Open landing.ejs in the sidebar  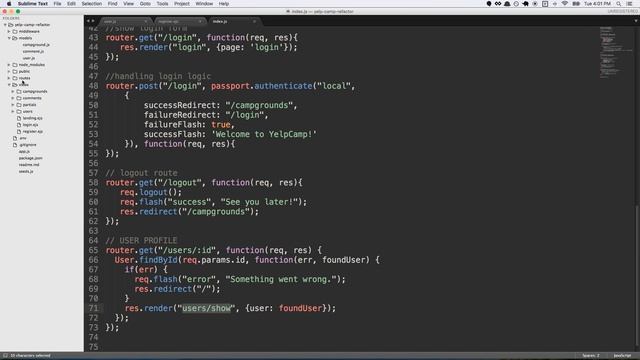[x=32, y=118]
